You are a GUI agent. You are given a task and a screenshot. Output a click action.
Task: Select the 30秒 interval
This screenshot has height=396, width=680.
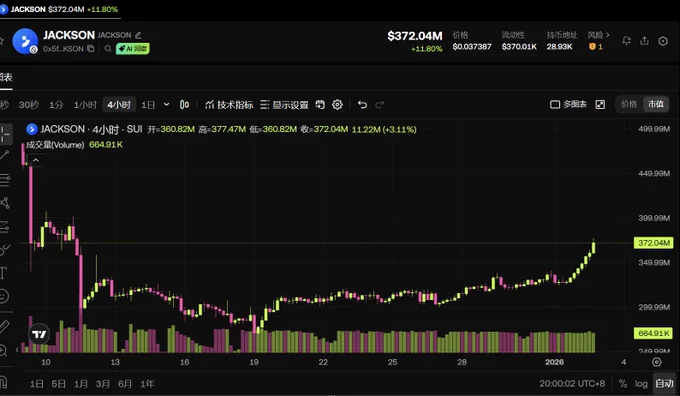(x=29, y=105)
